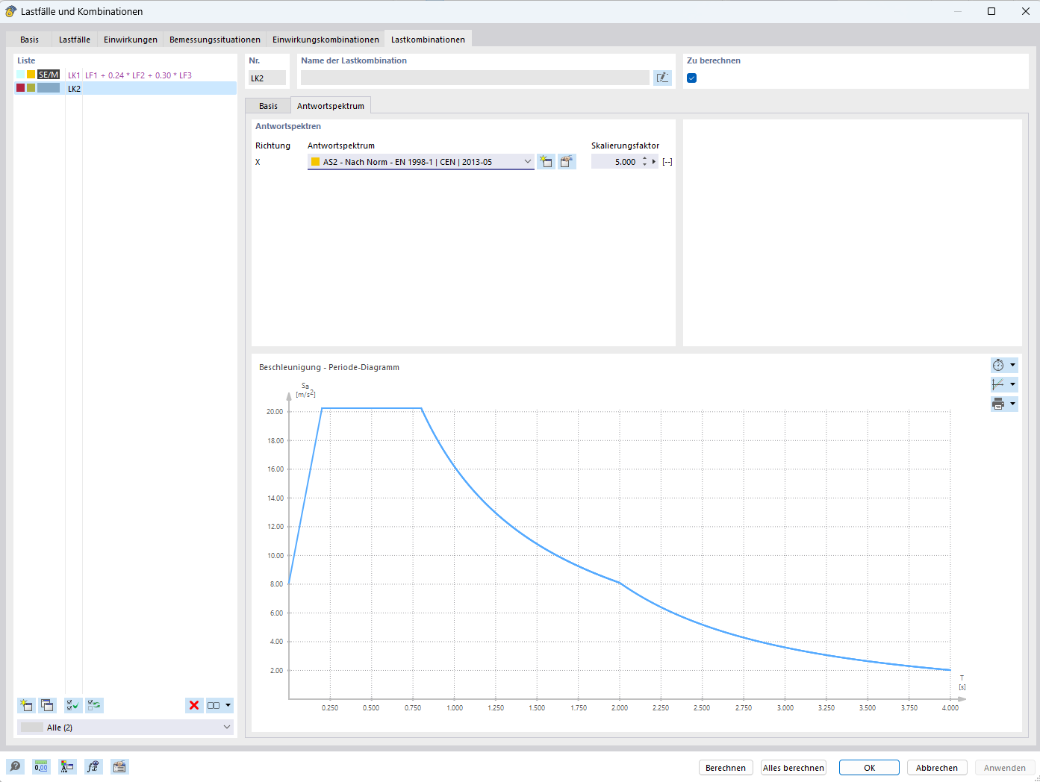This screenshot has height=782, width=1040.
Task: Click the yellow swatch of LK1
Action: coord(31,74)
